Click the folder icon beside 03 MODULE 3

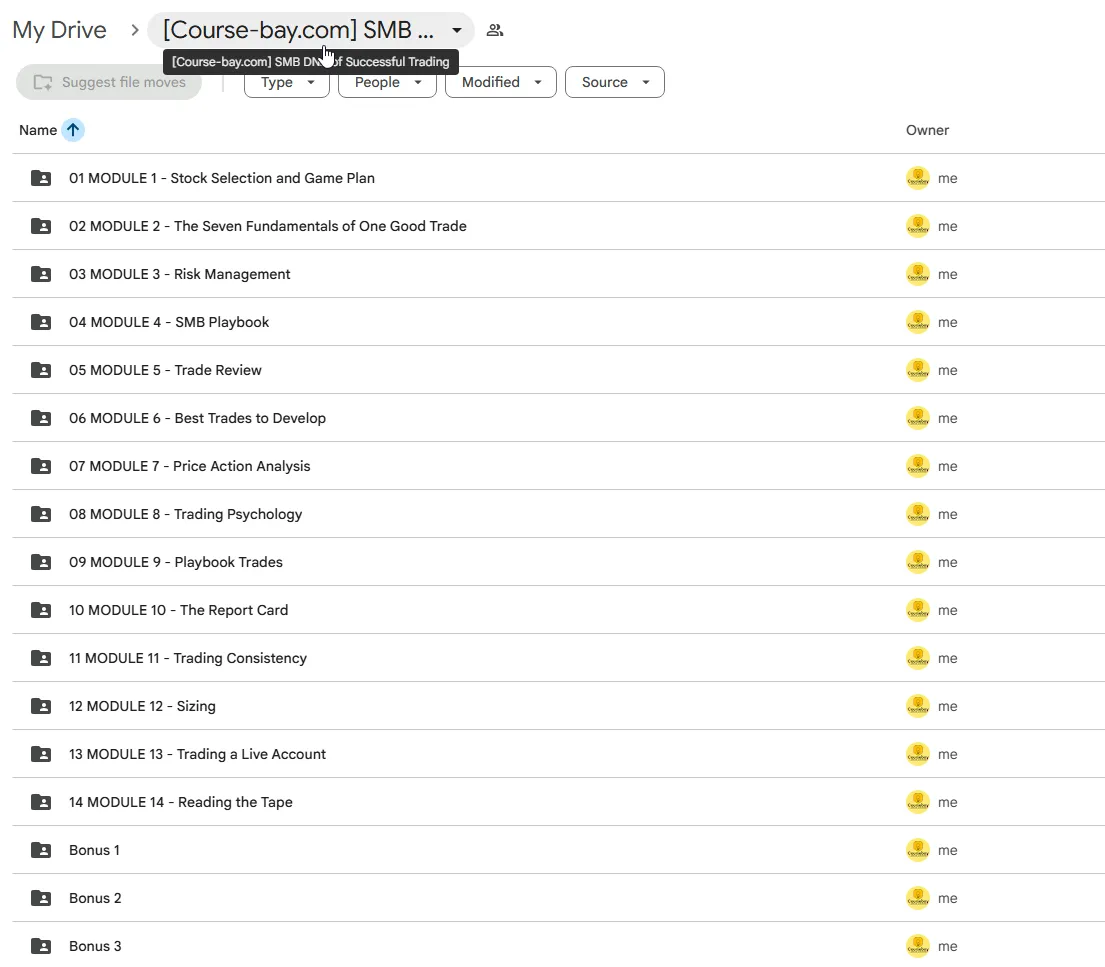[41, 274]
